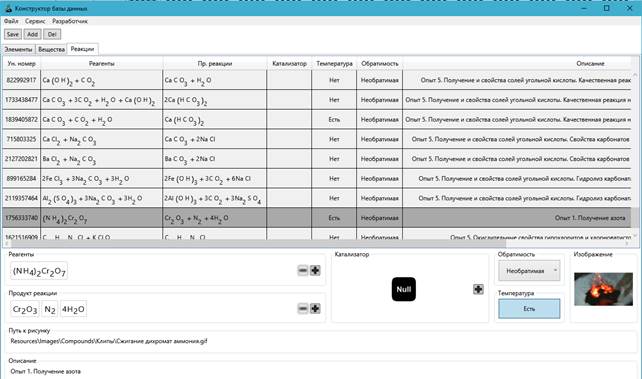Screen dimensions: 642x379
Task: Click the table's vertical scrollbar
Action: pyautogui.click(x=635, y=156)
